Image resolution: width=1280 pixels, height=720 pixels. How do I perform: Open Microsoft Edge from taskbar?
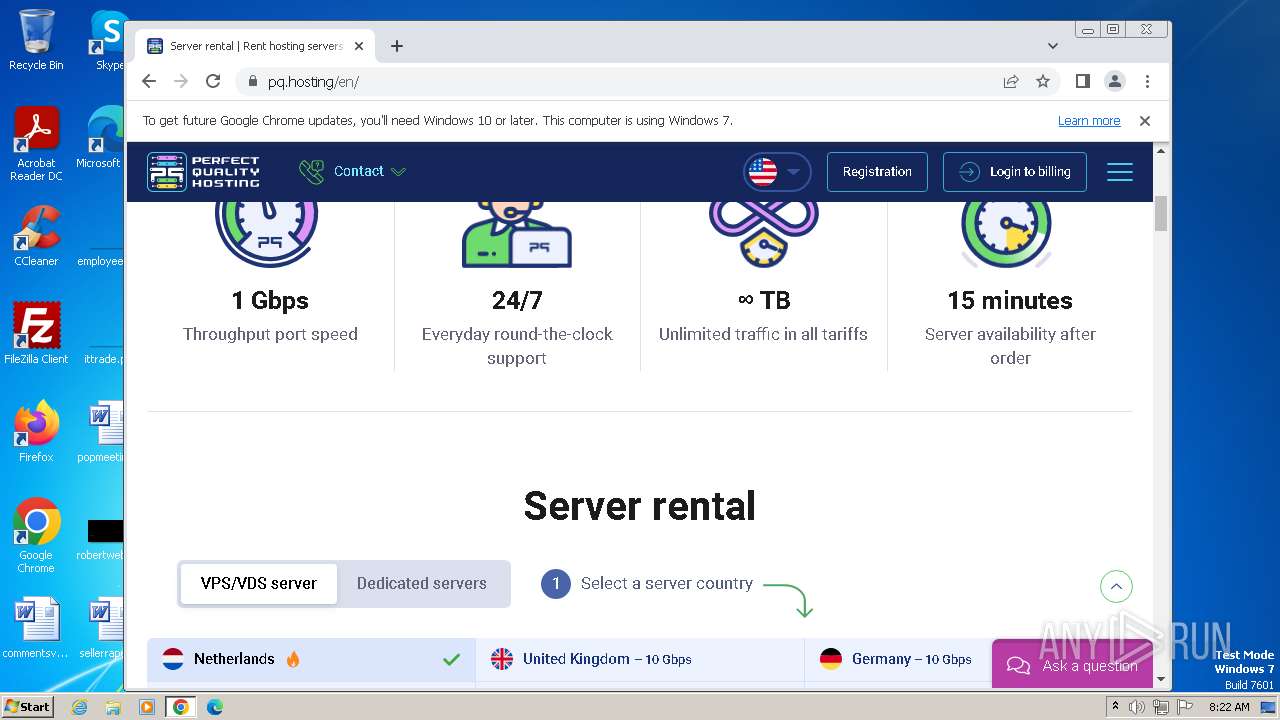click(215, 707)
